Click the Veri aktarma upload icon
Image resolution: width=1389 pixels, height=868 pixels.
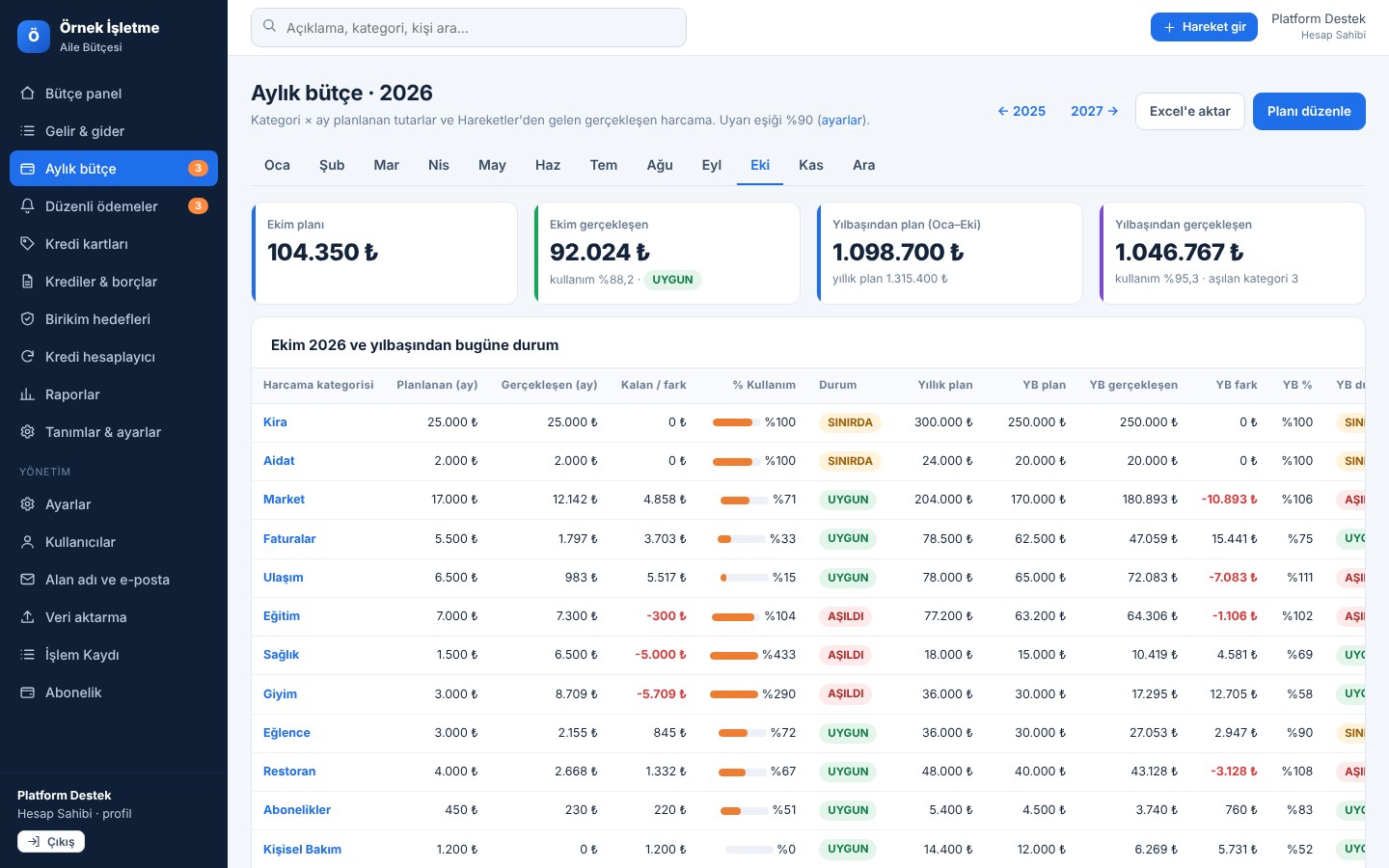(28, 617)
